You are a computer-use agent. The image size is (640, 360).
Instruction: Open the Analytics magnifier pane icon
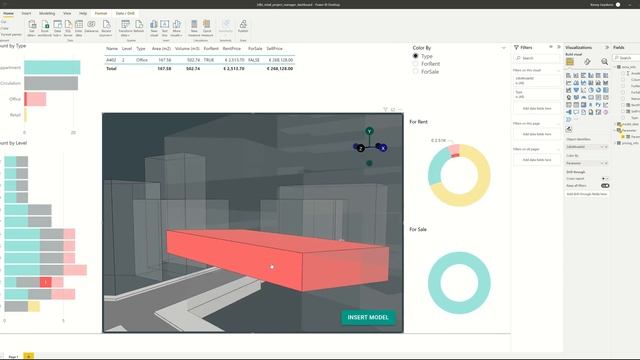point(604,62)
